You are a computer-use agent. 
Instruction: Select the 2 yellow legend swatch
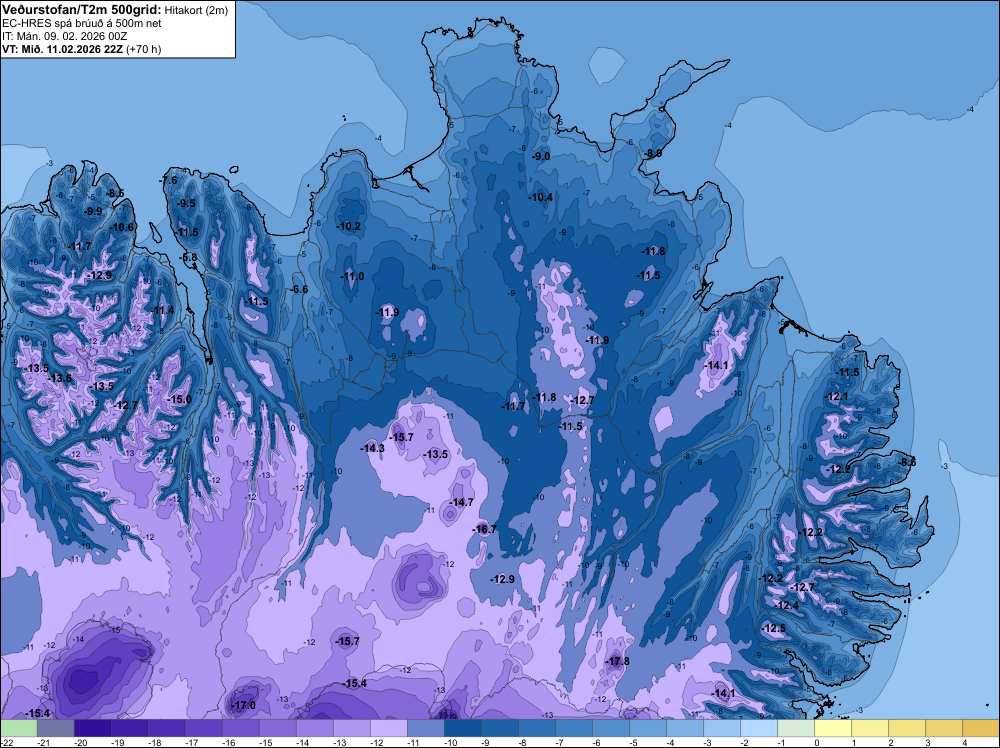[906, 728]
